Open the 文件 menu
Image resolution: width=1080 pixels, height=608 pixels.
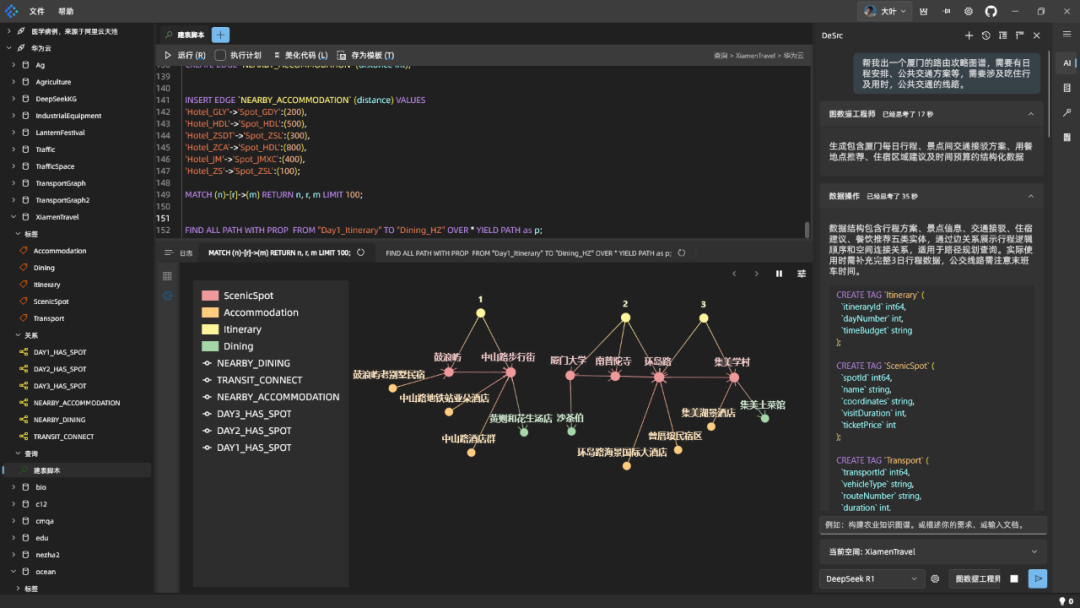[x=37, y=11]
